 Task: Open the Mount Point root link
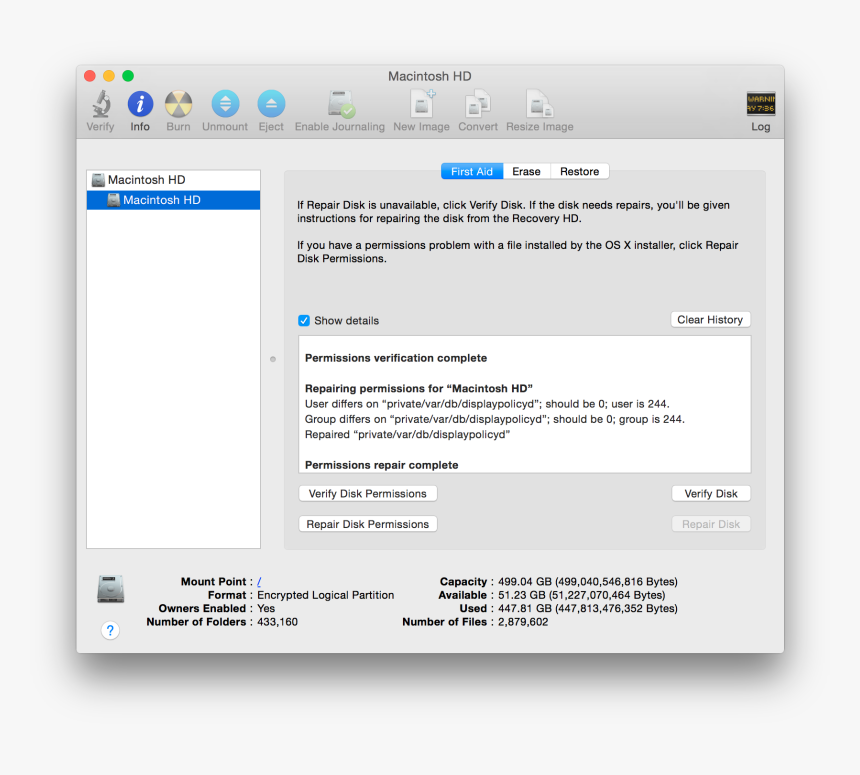tap(258, 581)
